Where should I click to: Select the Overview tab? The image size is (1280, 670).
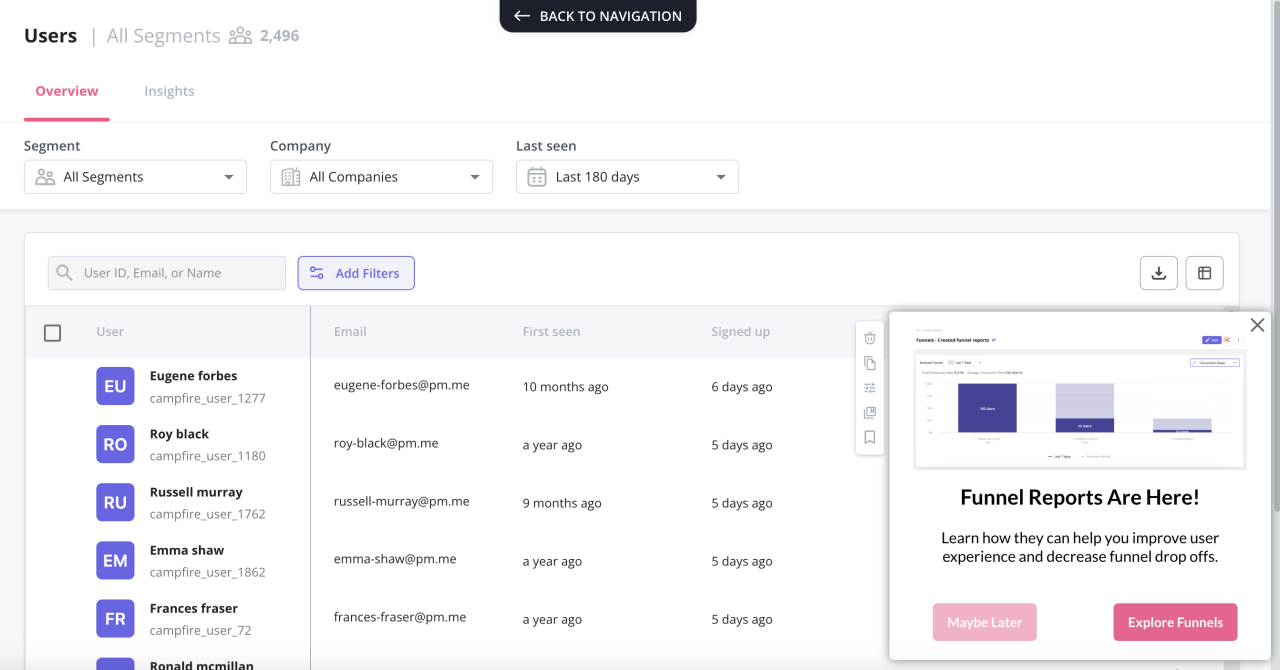pyautogui.click(x=66, y=91)
